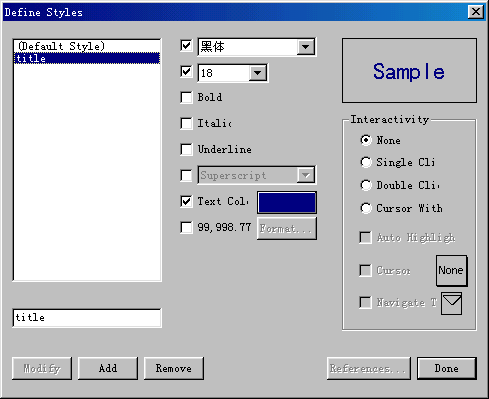Check the Superscript checkbox
The height and width of the screenshot is (399, 489).
(186, 175)
